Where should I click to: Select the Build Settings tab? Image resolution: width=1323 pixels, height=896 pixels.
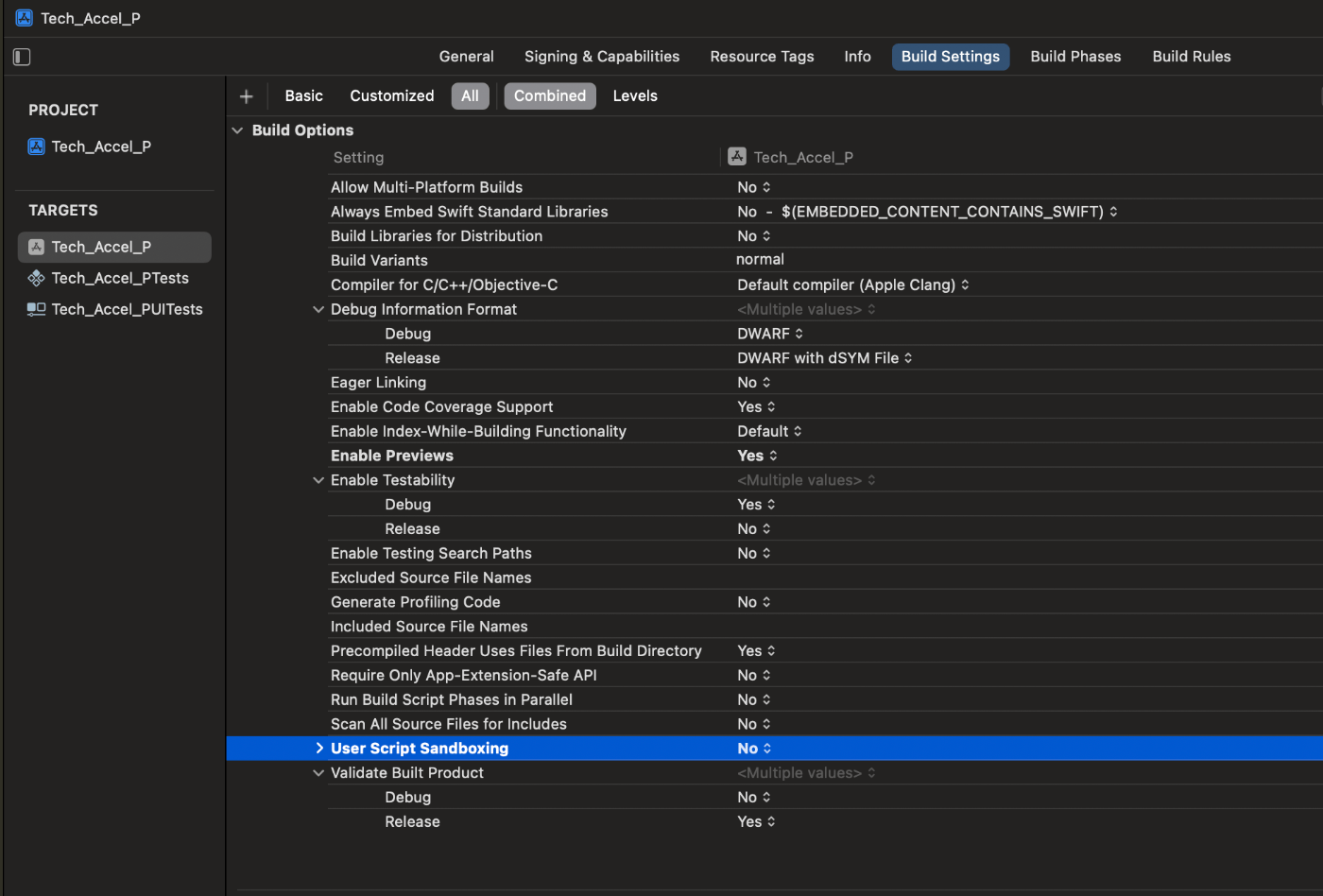pos(950,57)
